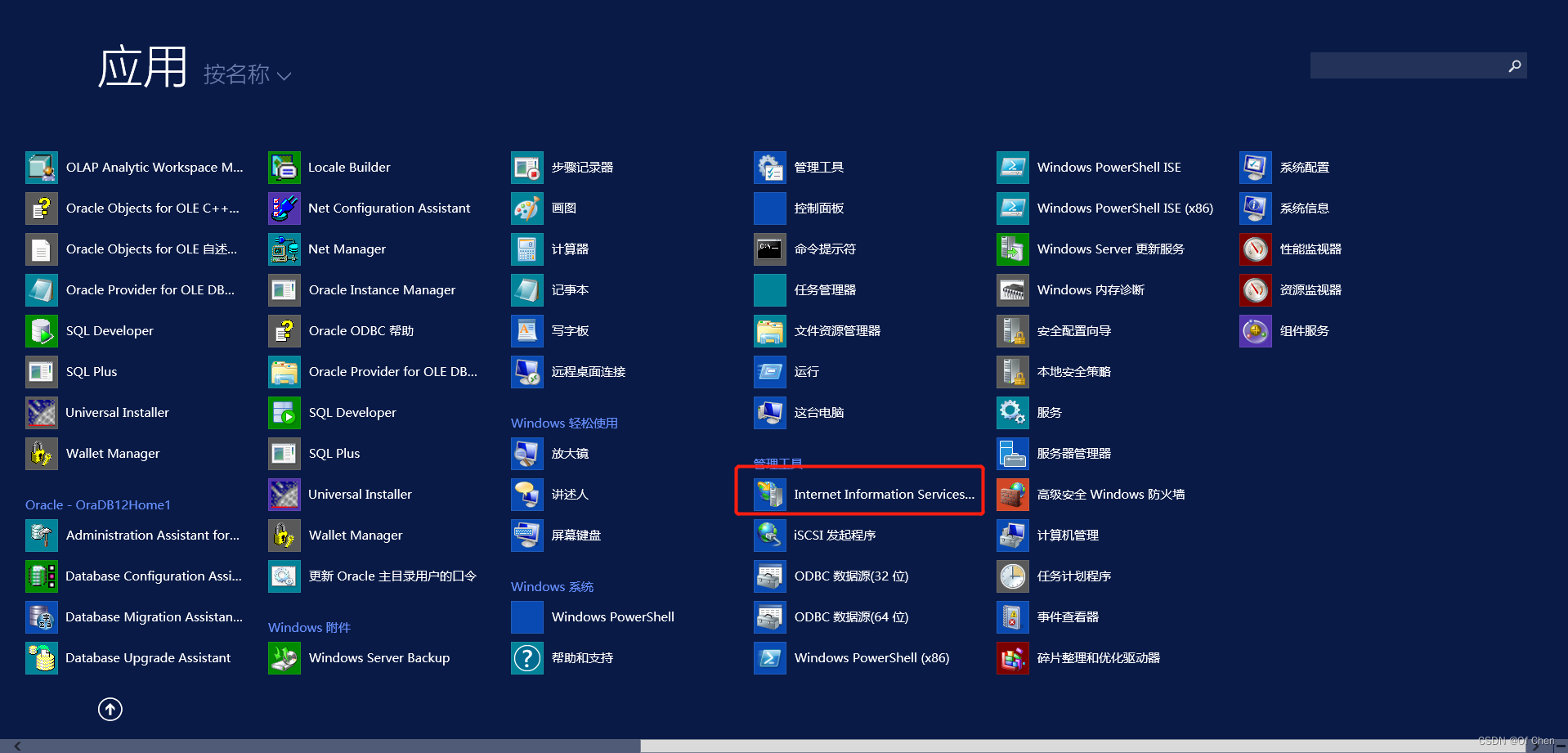Screen dimensions: 1568x753
Task: Open 管理工具 app tile with gear icon
Action: [800, 168]
